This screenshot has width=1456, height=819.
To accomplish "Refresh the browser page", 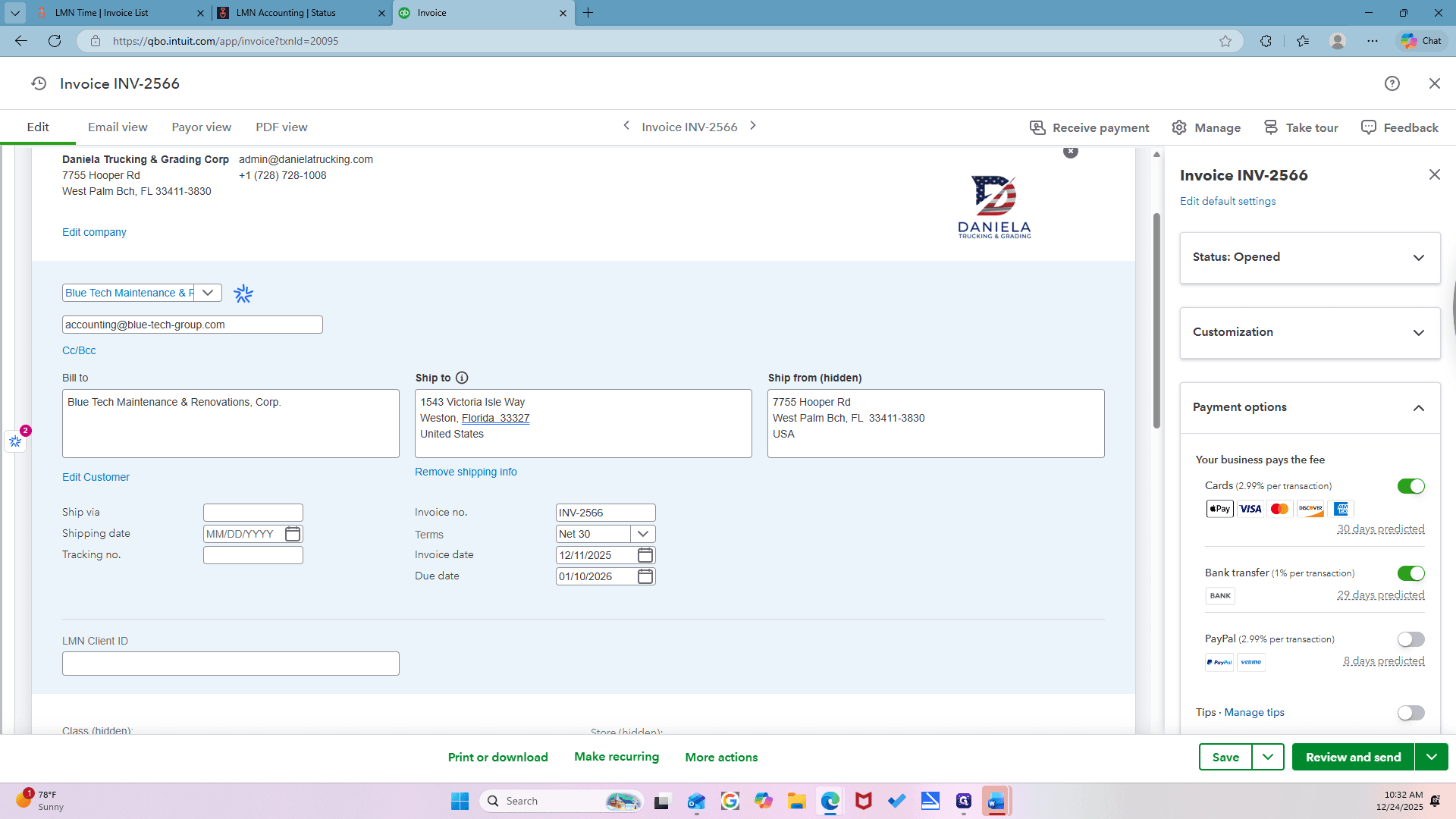I will click(55, 41).
